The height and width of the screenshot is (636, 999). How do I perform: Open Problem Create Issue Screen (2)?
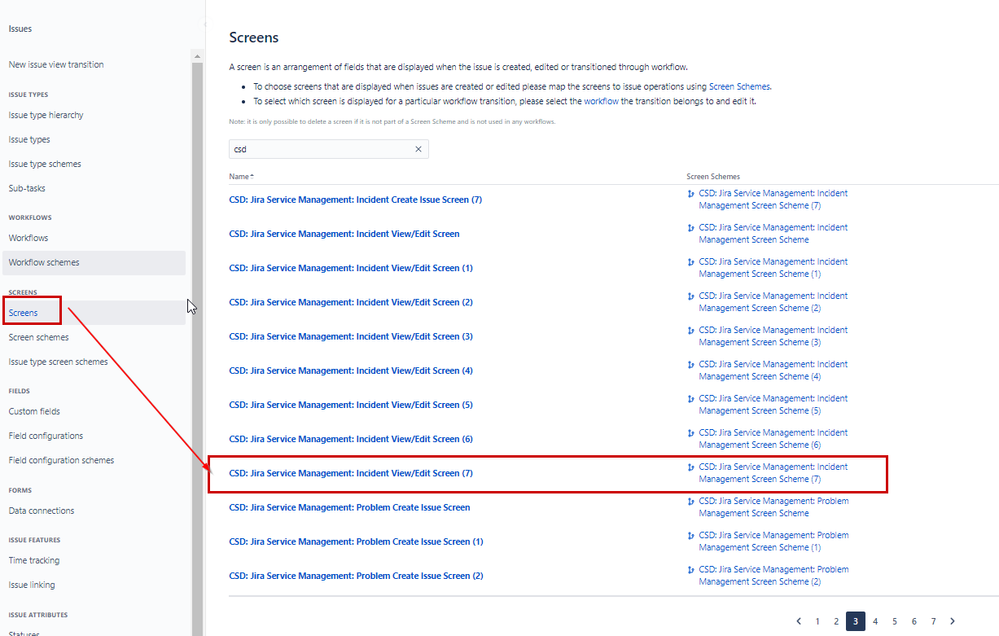[356, 576]
